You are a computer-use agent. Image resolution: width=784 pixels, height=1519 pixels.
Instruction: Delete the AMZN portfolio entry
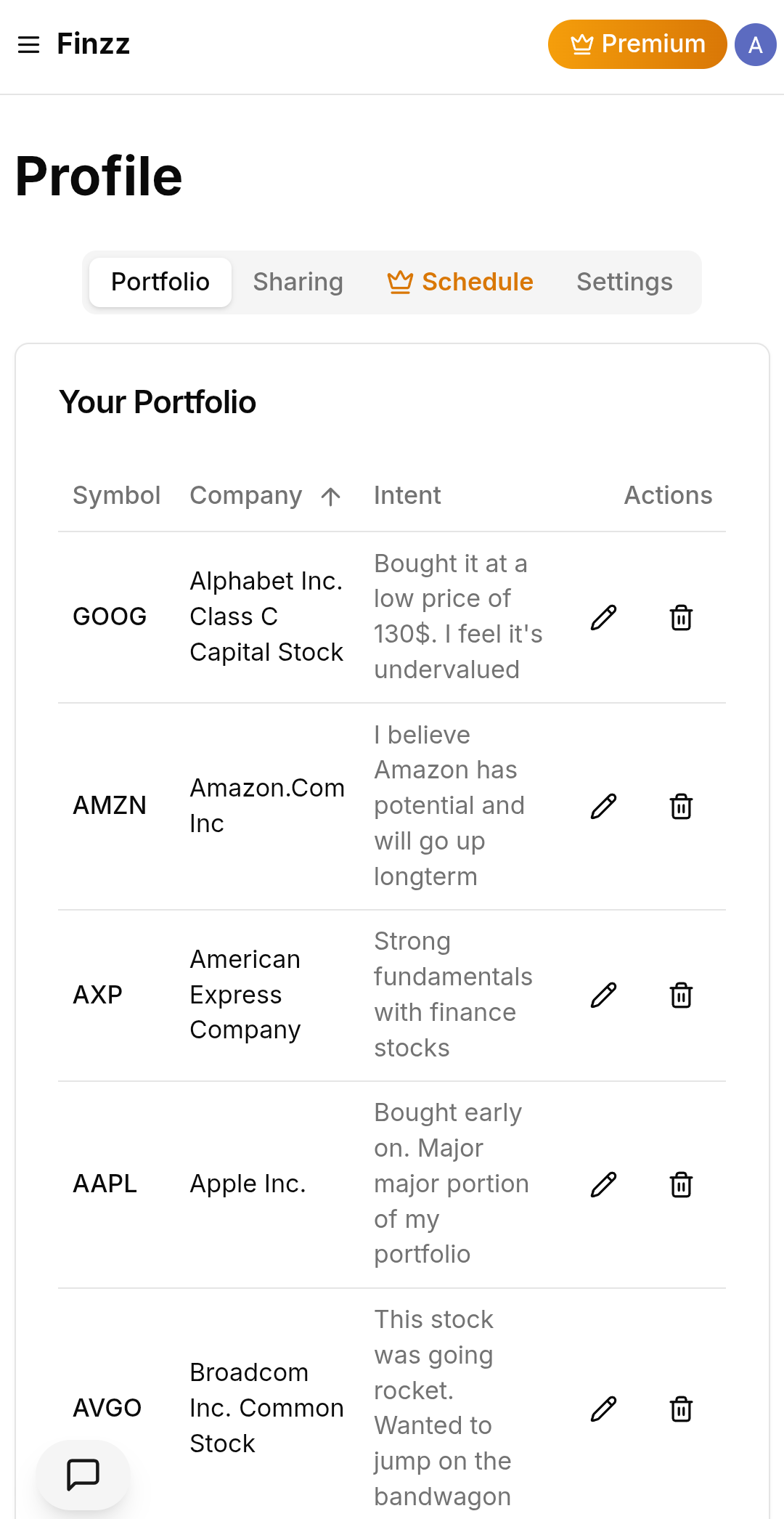click(x=681, y=806)
